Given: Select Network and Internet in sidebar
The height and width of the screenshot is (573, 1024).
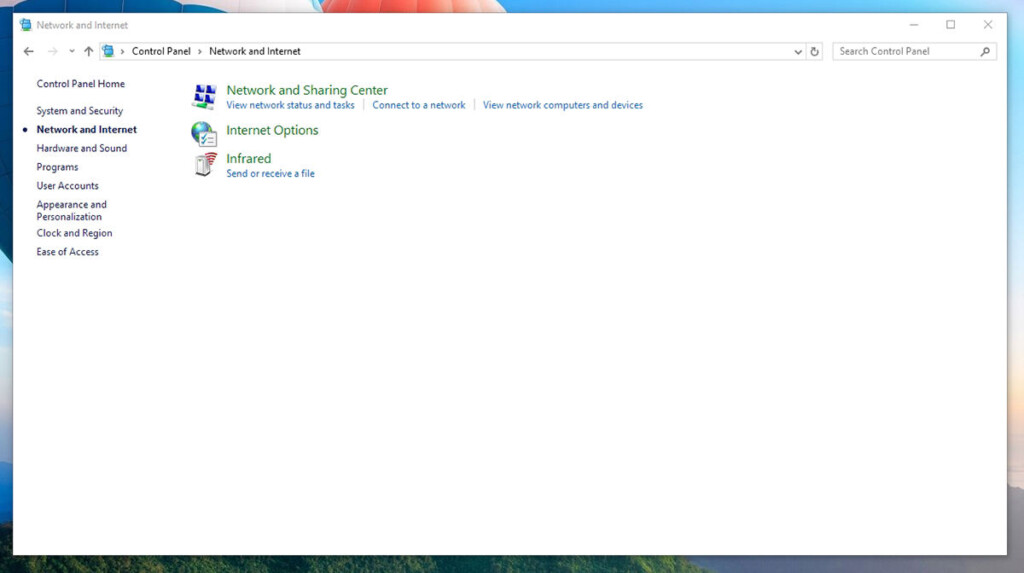Looking at the screenshot, I should pos(87,129).
